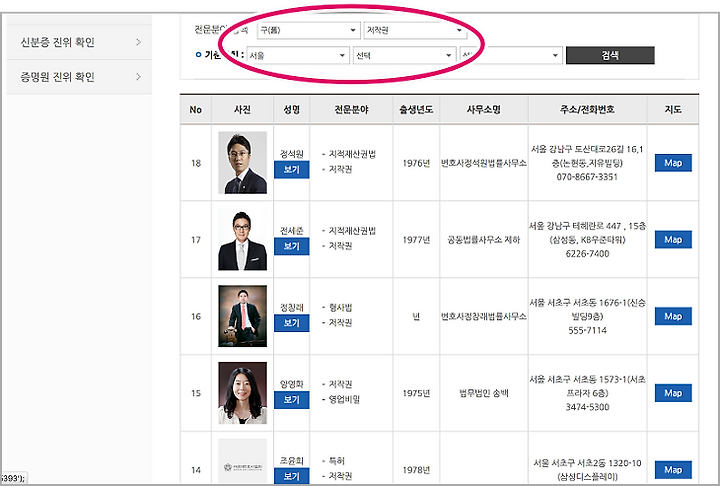Click the No column header
This screenshot has height=486, width=720.
coord(196,110)
